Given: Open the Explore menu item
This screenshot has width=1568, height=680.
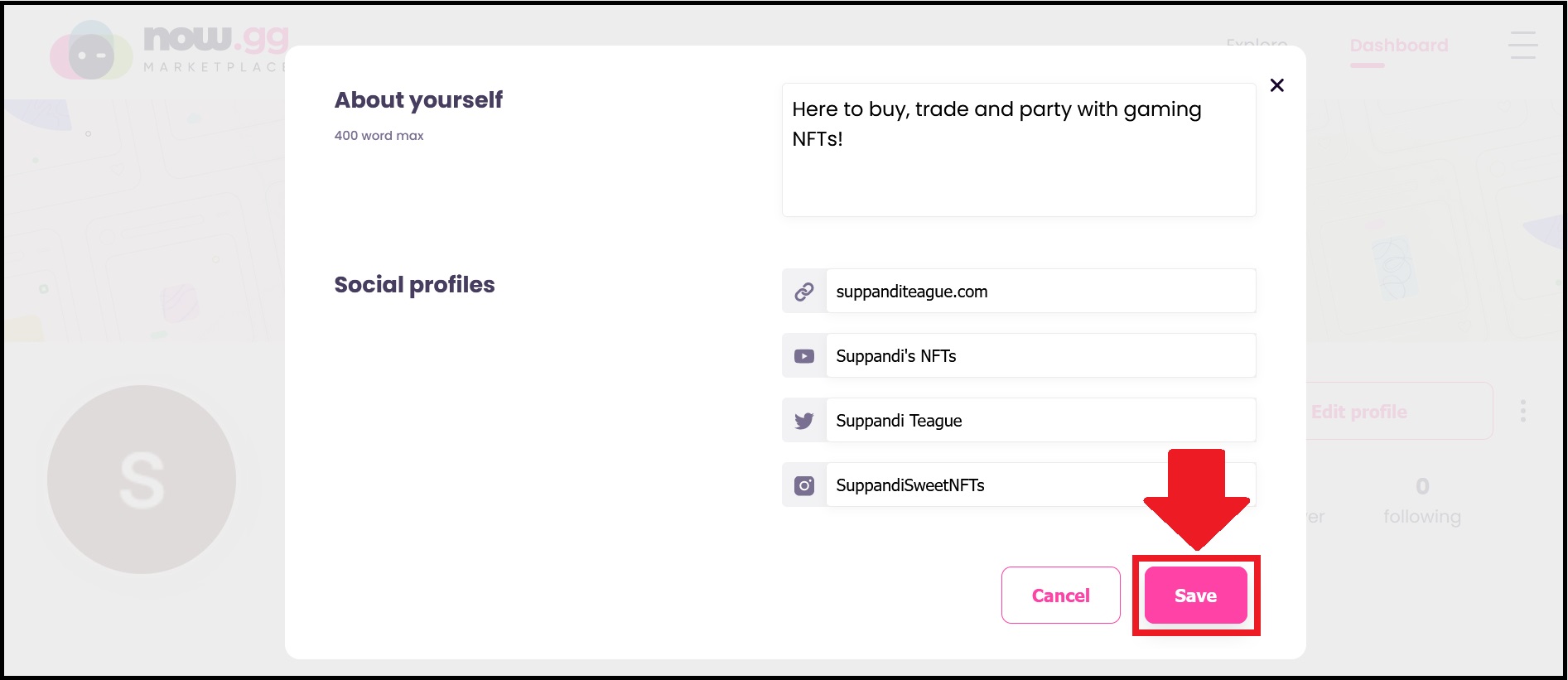Looking at the screenshot, I should 1257,41.
